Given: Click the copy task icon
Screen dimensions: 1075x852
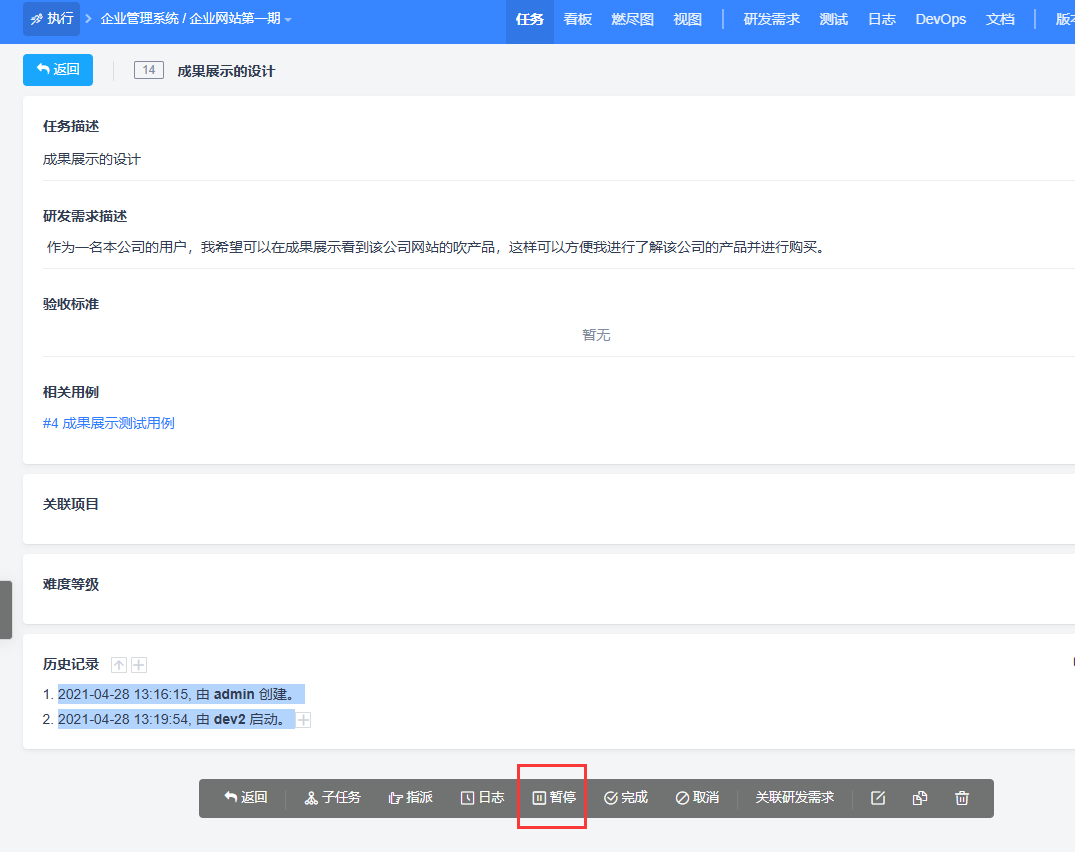Looking at the screenshot, I should [x=920, y=798].
